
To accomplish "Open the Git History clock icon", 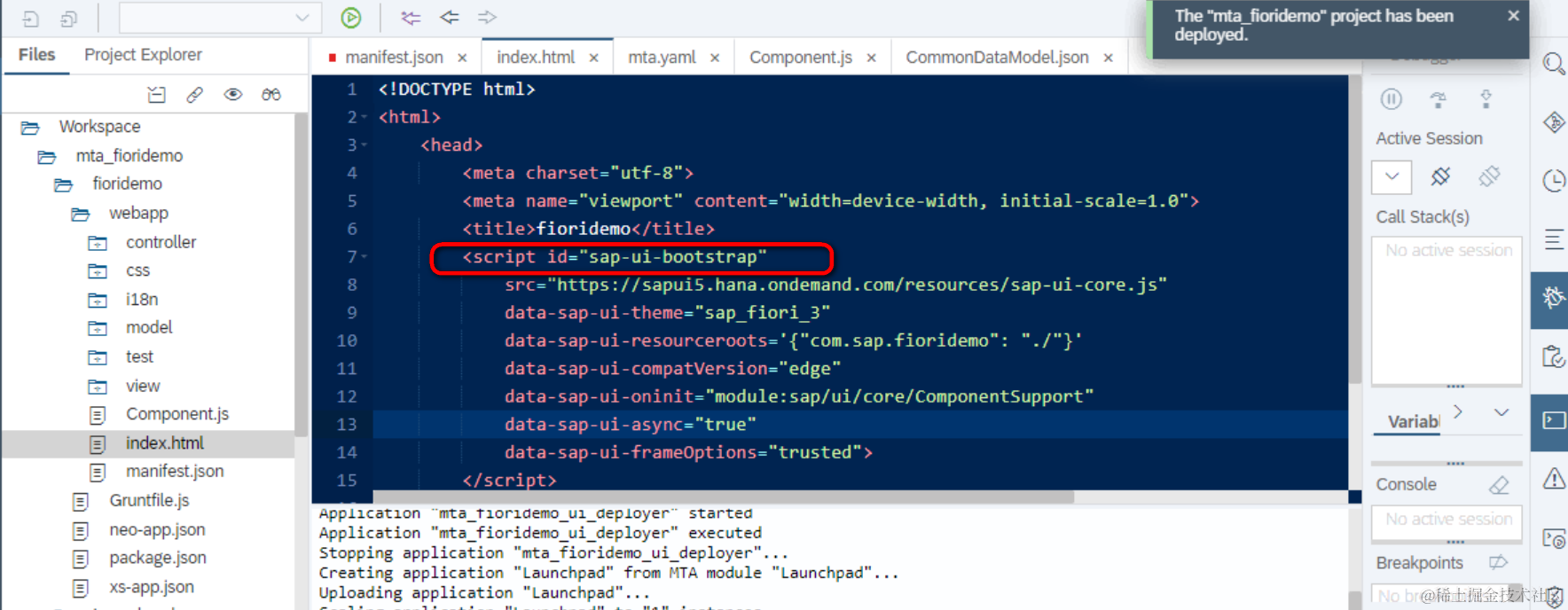I will (x=1554, y=181).
